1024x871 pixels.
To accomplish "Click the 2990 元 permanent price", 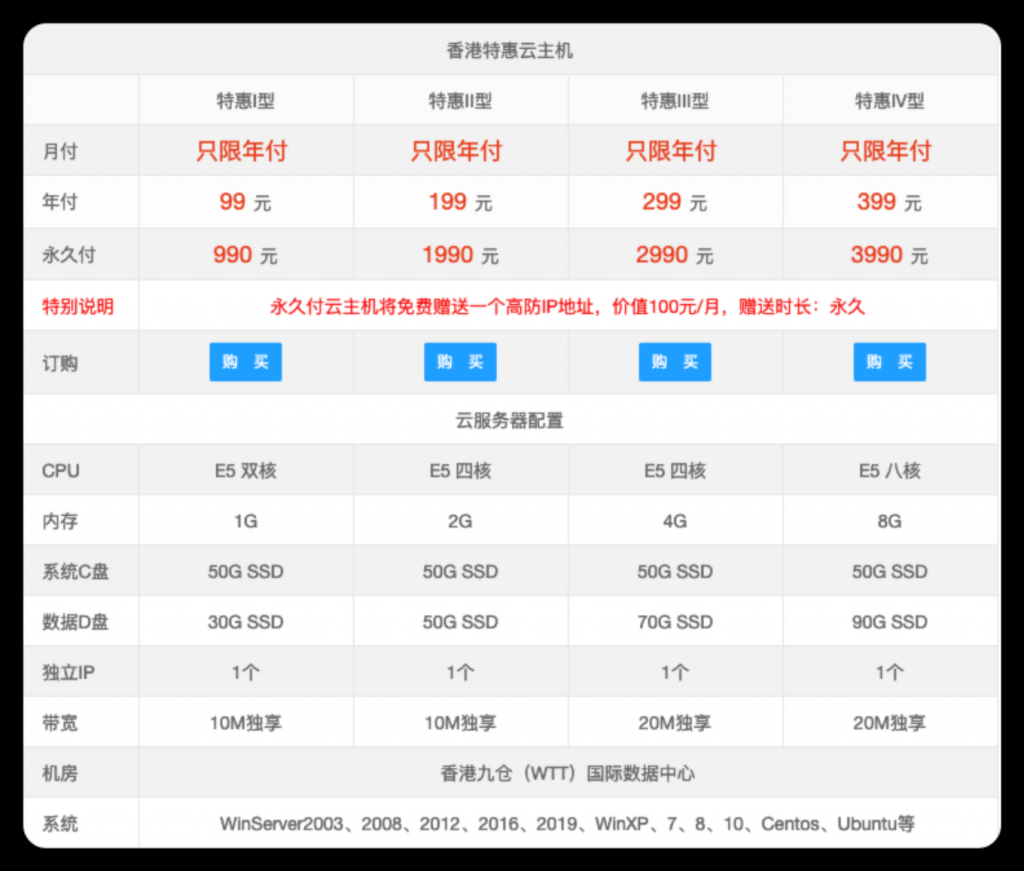I will [675, 255].
